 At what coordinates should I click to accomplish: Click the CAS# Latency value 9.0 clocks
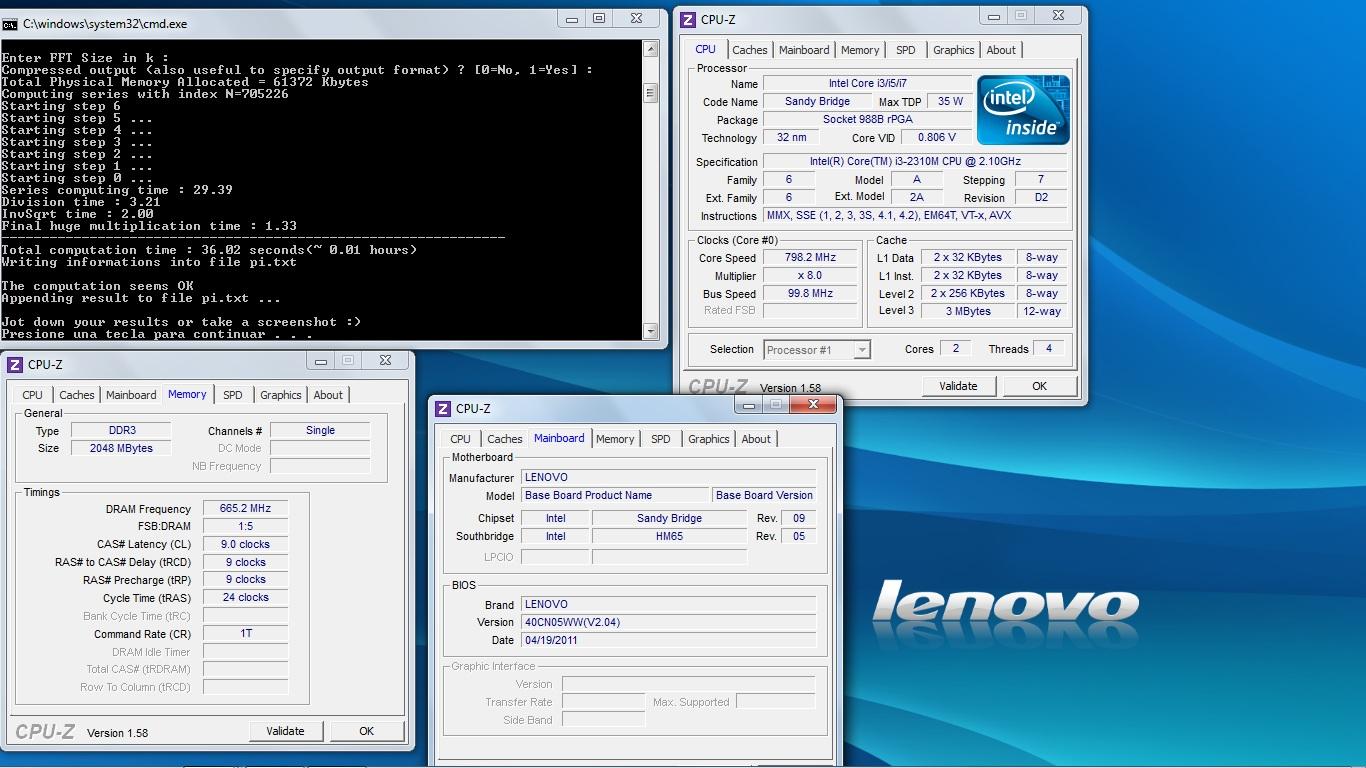pos(245,544)
